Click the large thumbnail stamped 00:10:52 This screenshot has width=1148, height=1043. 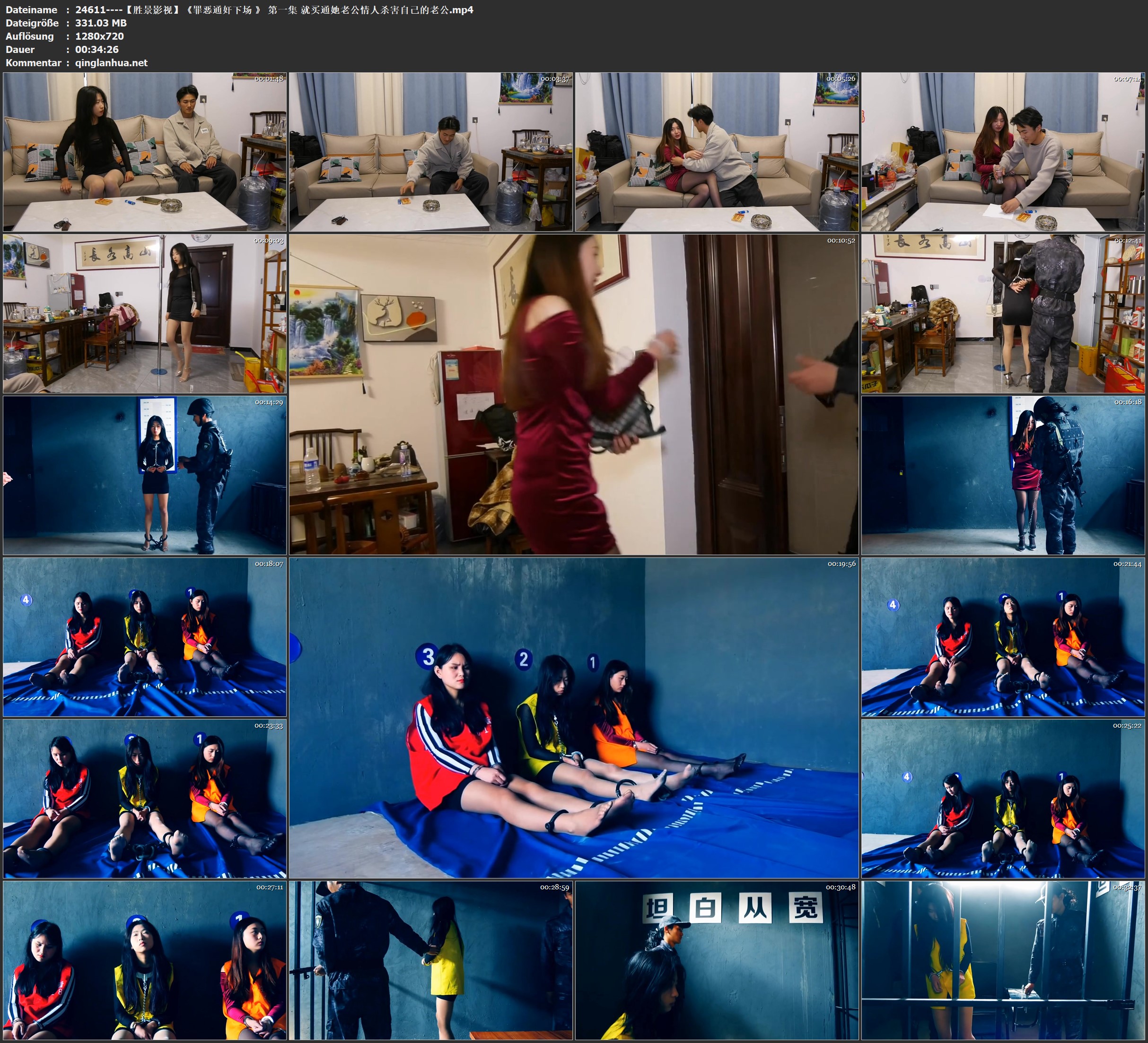pyautogui.click(x=573, y=394)
